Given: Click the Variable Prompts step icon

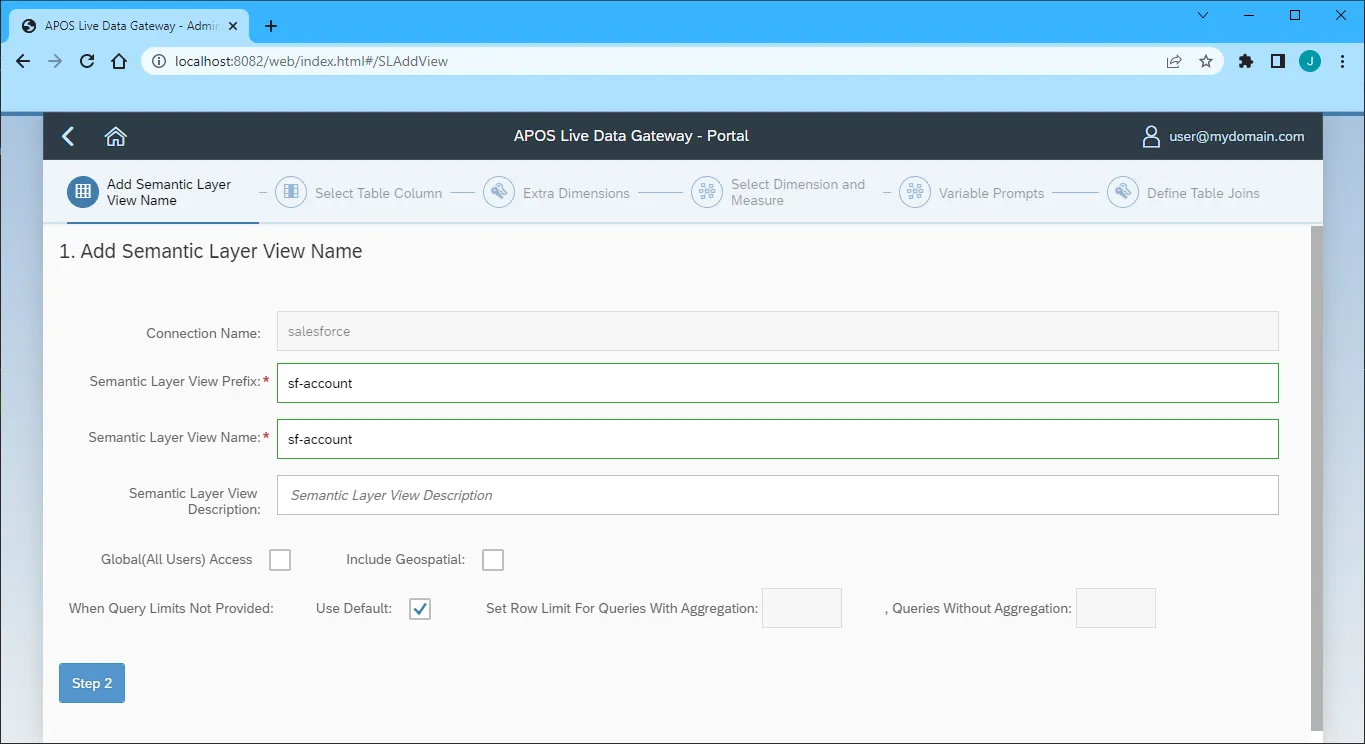Looking at the screenshot, I should (x=914, y=192).
